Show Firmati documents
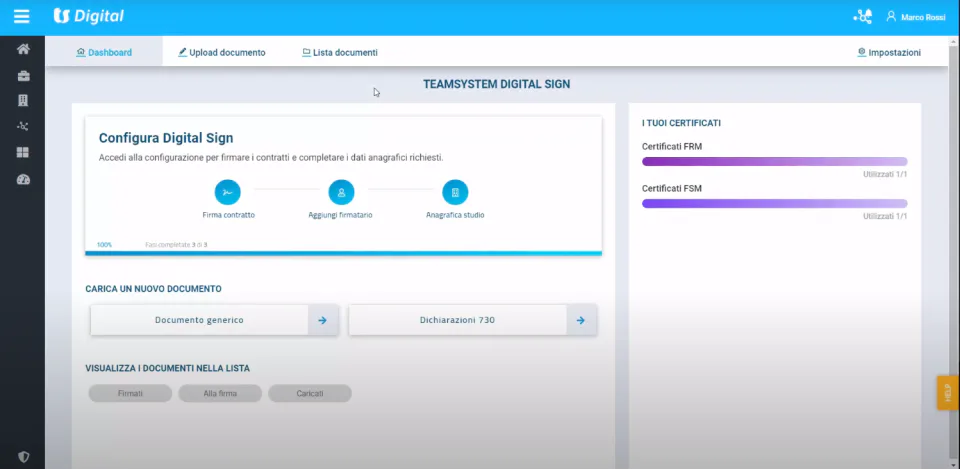This screenshot has height=469, width=960. [x=130, y=394]
